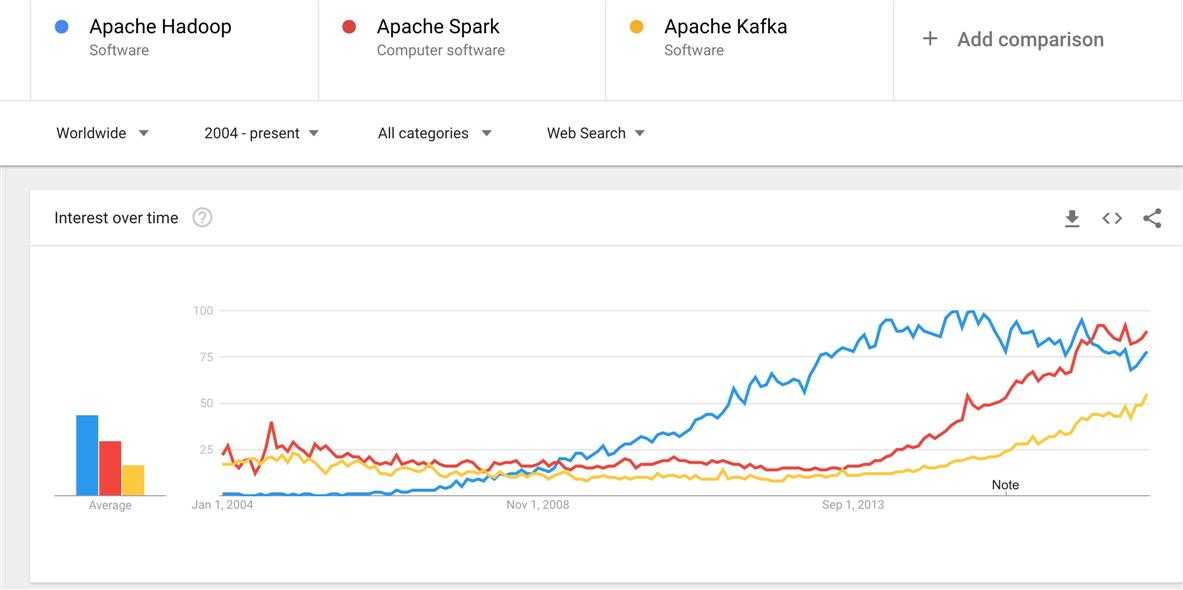Select the yellow Apache Kafka dot
This screenshot has width=1183, height=590.
(x=637, y=27)
